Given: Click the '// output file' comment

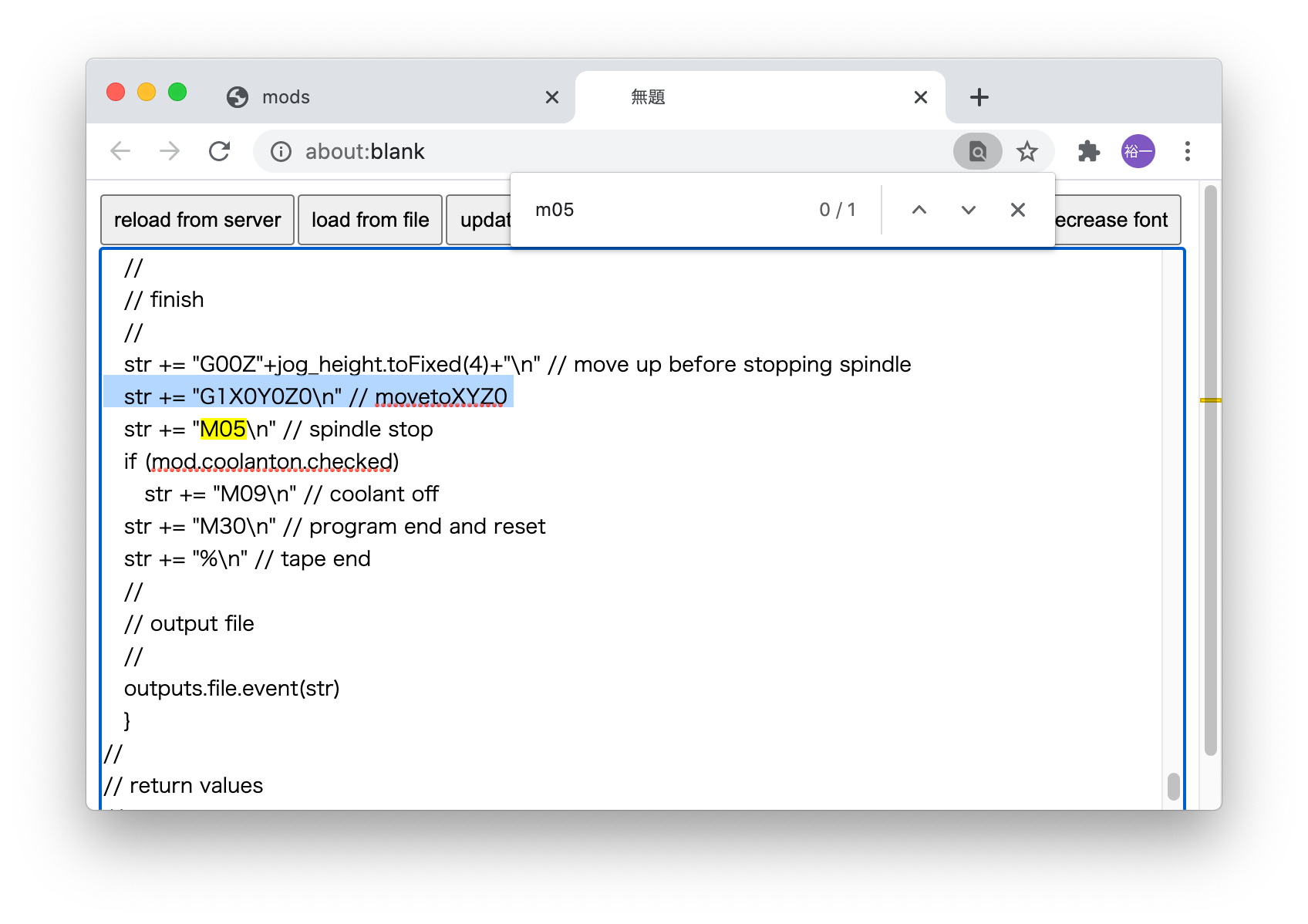Looking at the screenshot, I should (189, 623).
